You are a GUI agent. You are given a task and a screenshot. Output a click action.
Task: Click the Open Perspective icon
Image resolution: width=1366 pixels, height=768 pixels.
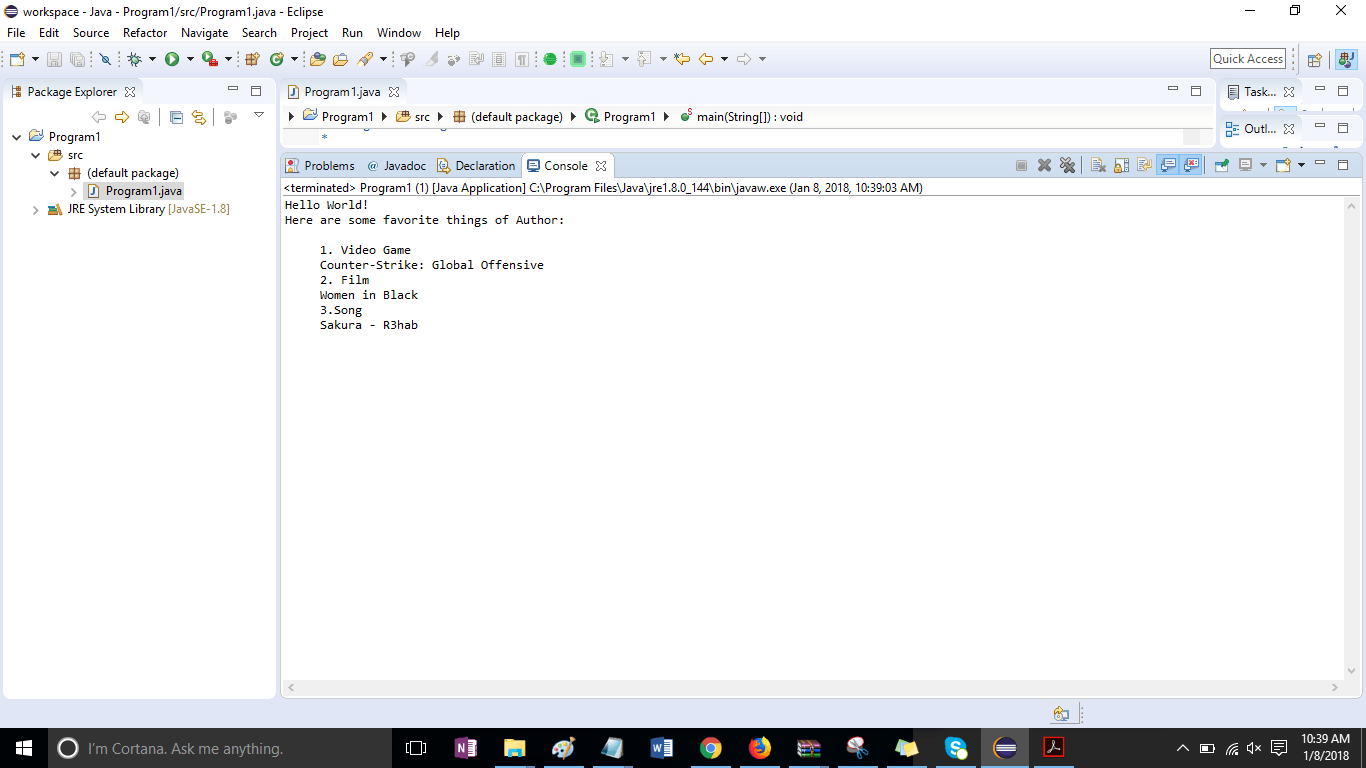1315,59
